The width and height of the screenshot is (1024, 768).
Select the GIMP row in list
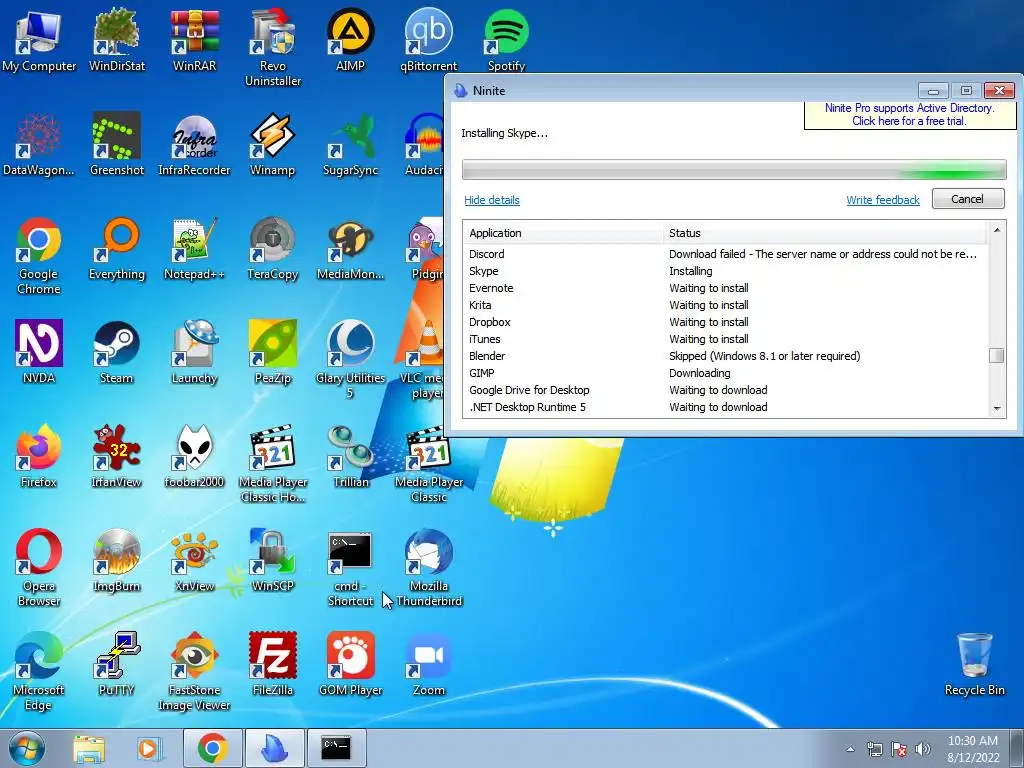(x=726, y=373)
